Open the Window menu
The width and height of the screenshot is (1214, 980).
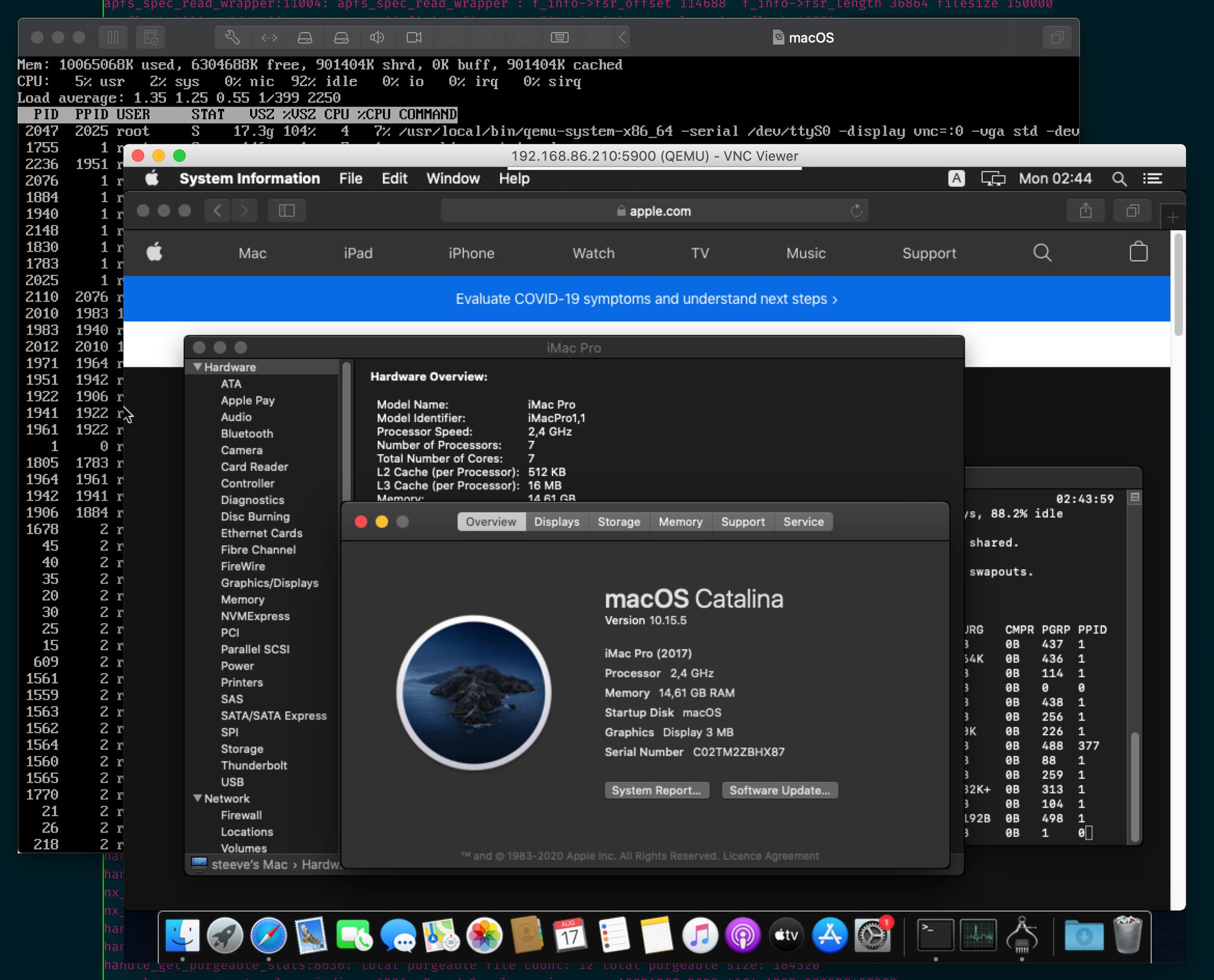(x=453, y=179)
